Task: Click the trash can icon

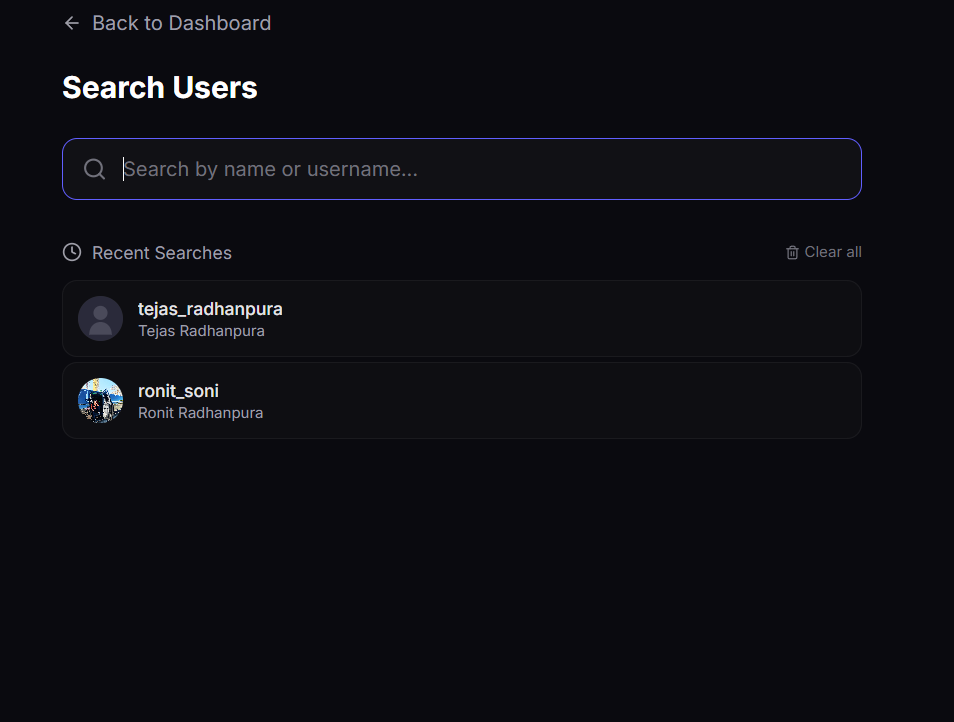Action: [x=792, y=252]
